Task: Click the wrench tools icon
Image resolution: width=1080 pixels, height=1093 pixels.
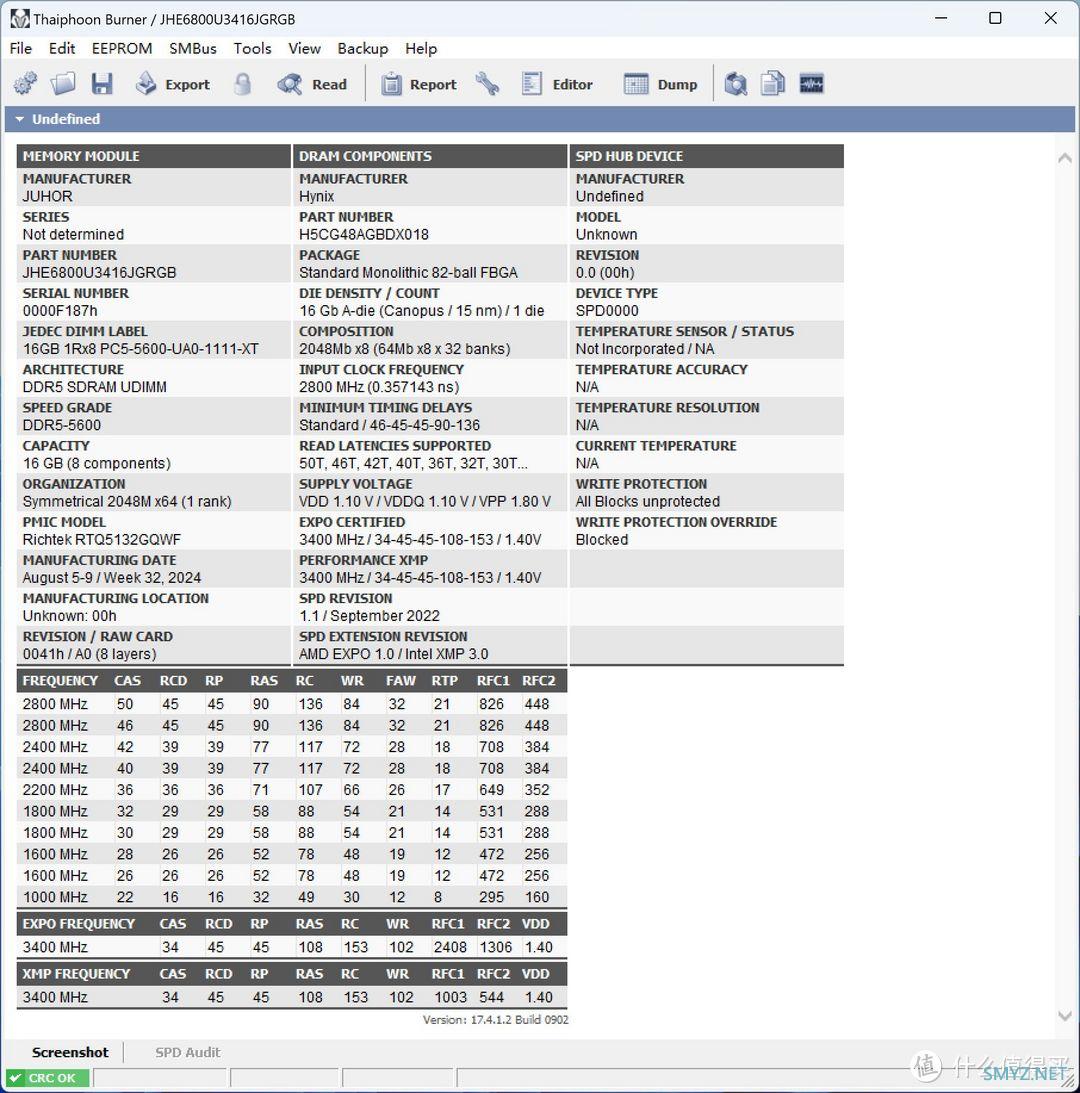Action: 487,84
